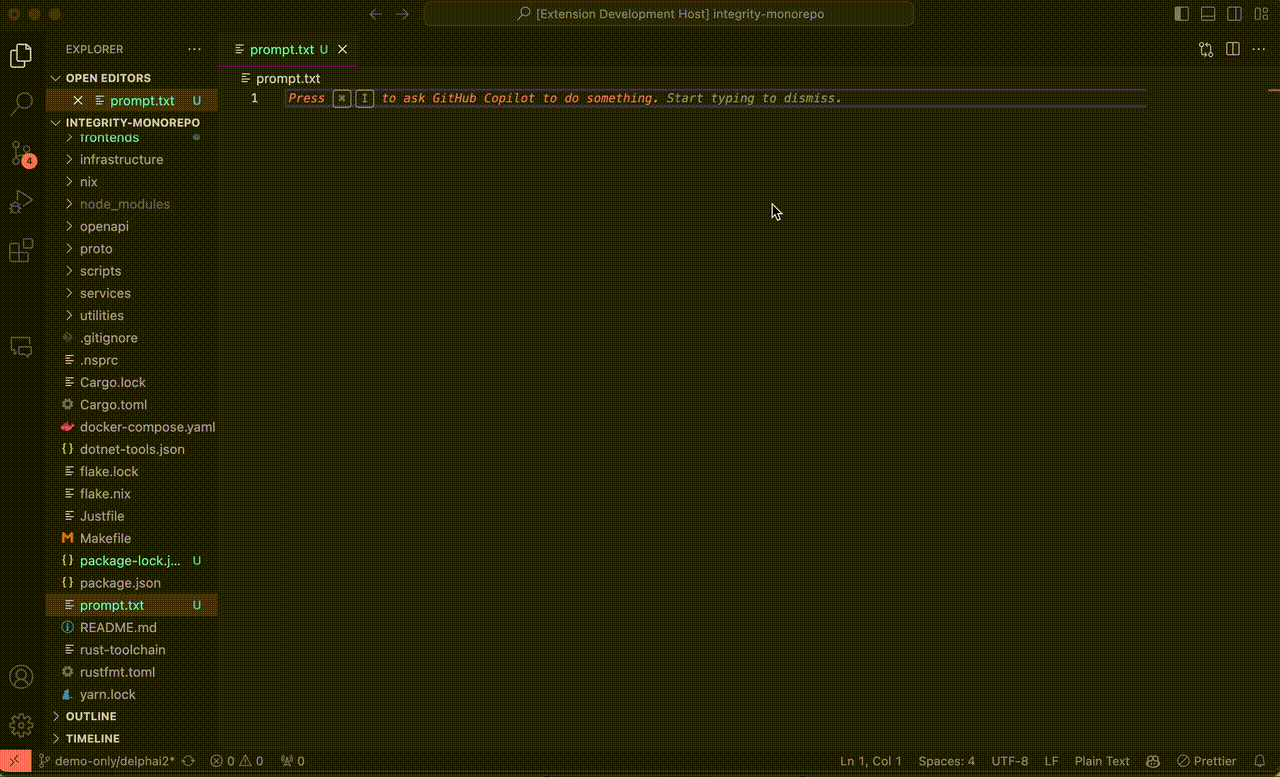Open README.md in the file tree
Screen dimensions: 1280x777
pos(131,627)
